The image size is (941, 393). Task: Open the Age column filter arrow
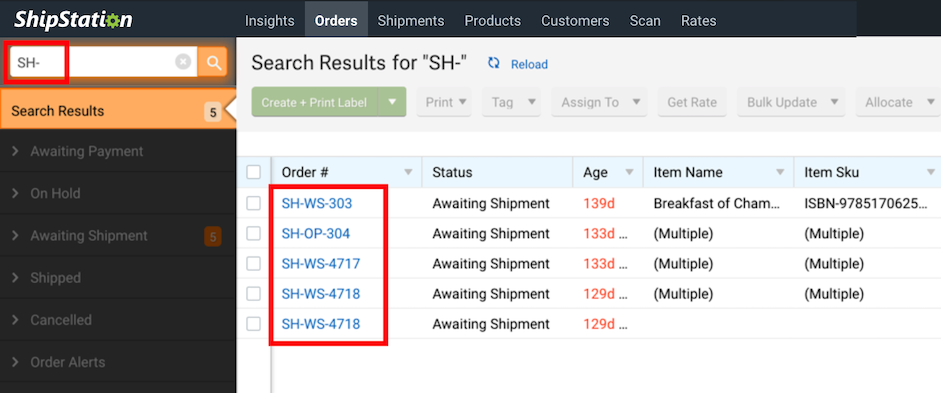630,172
